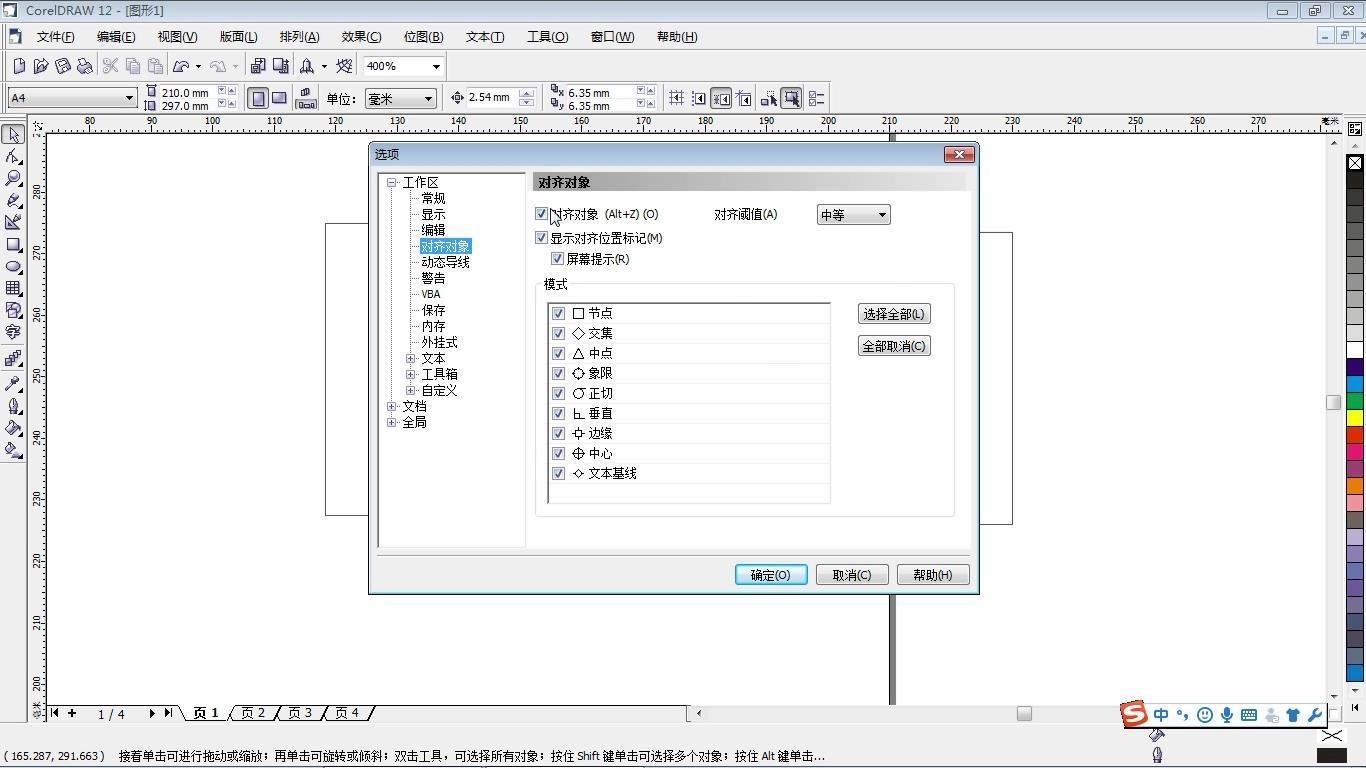Click the Save icon in toolbar
Viewport: 1366px width, 768px height.
point(63,66)
